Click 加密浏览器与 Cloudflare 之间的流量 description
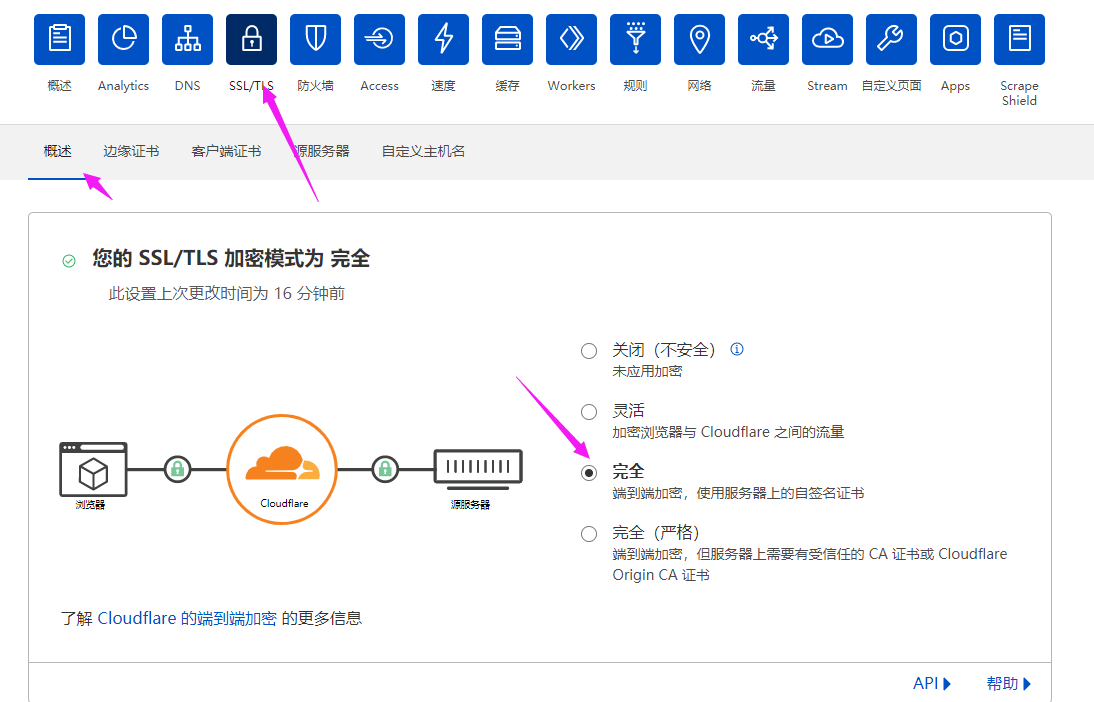 click(x=728, y=432)
